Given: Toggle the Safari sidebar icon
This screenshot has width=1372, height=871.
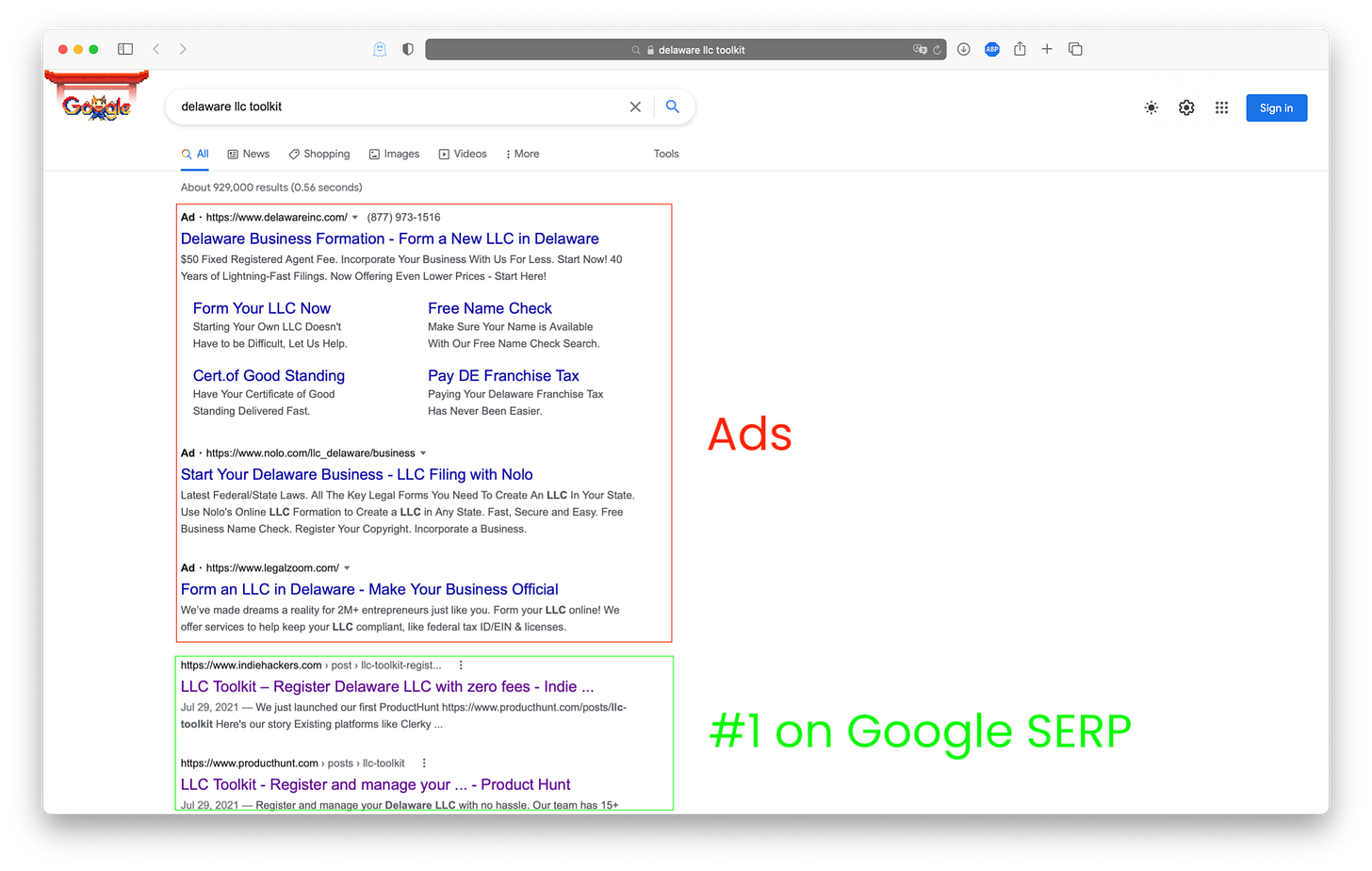Looking at the screenshot, I should click(125, 49).
